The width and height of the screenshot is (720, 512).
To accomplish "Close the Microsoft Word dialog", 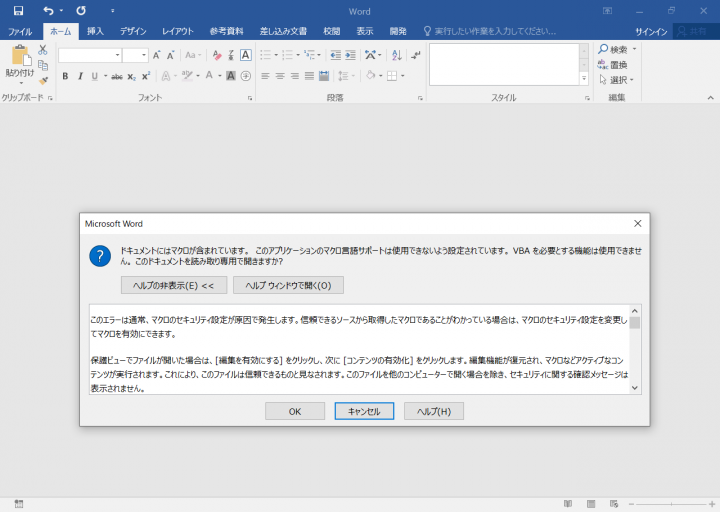I will coord(637,224).
